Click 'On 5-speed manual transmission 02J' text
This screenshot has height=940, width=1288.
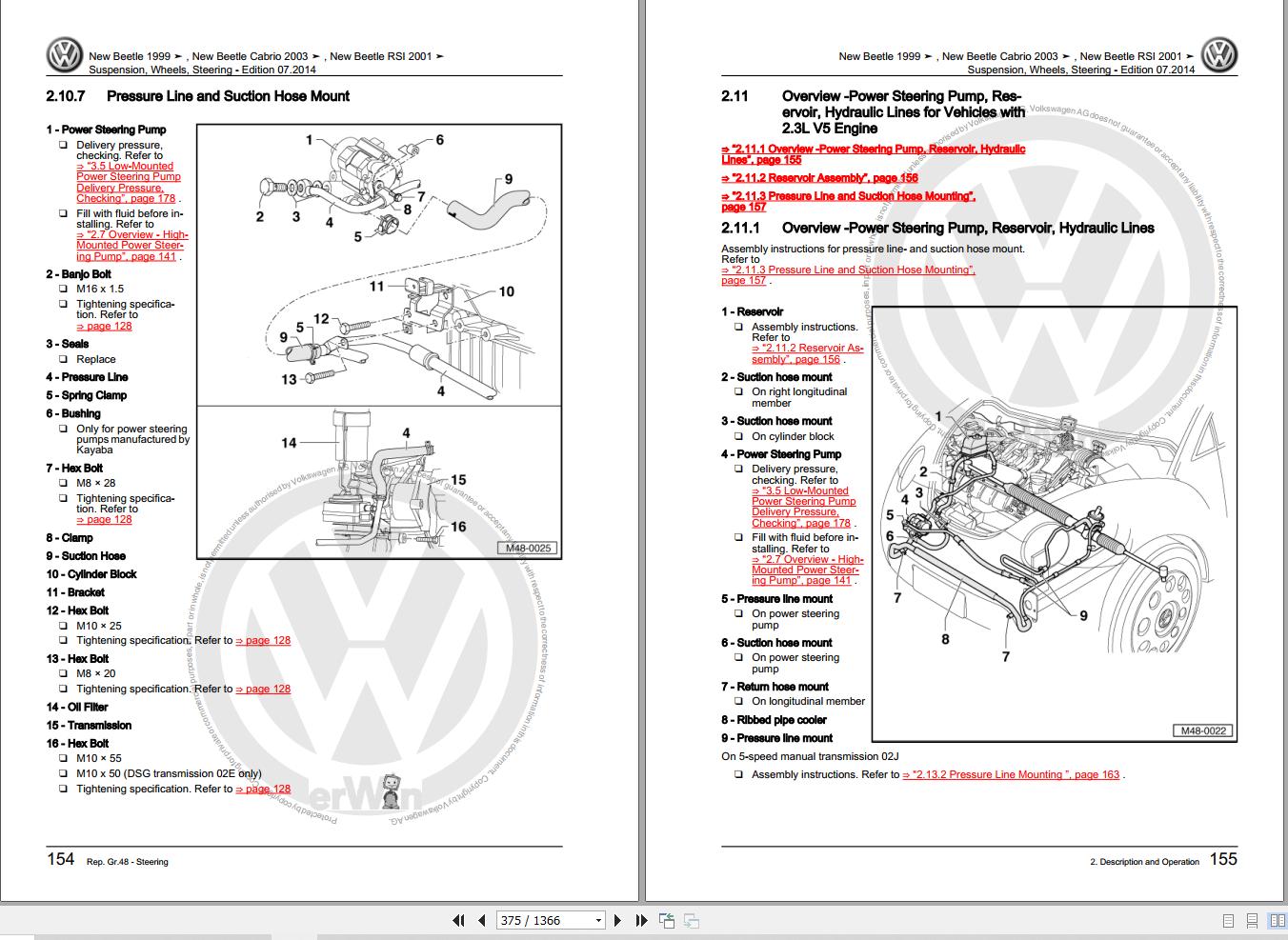click(x=810, y=756)
